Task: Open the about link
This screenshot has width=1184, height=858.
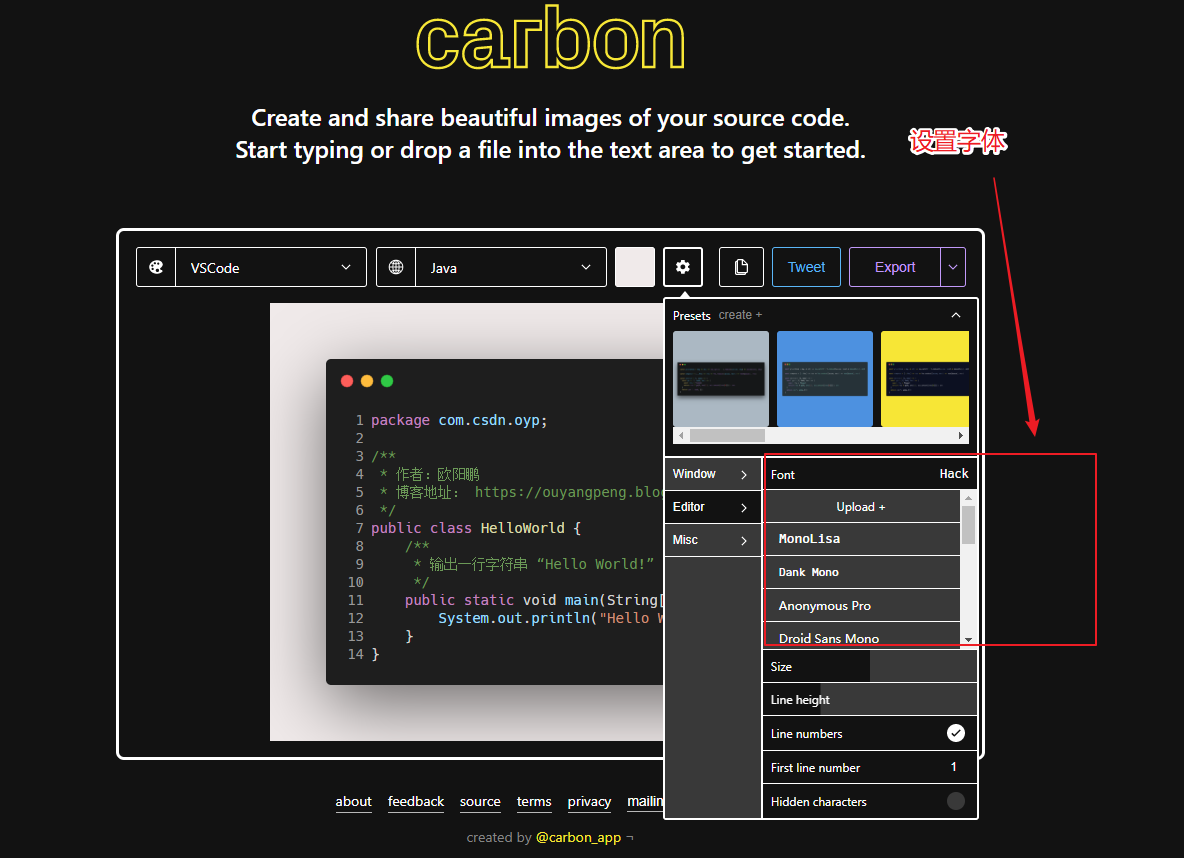Action: click(353, 801)
